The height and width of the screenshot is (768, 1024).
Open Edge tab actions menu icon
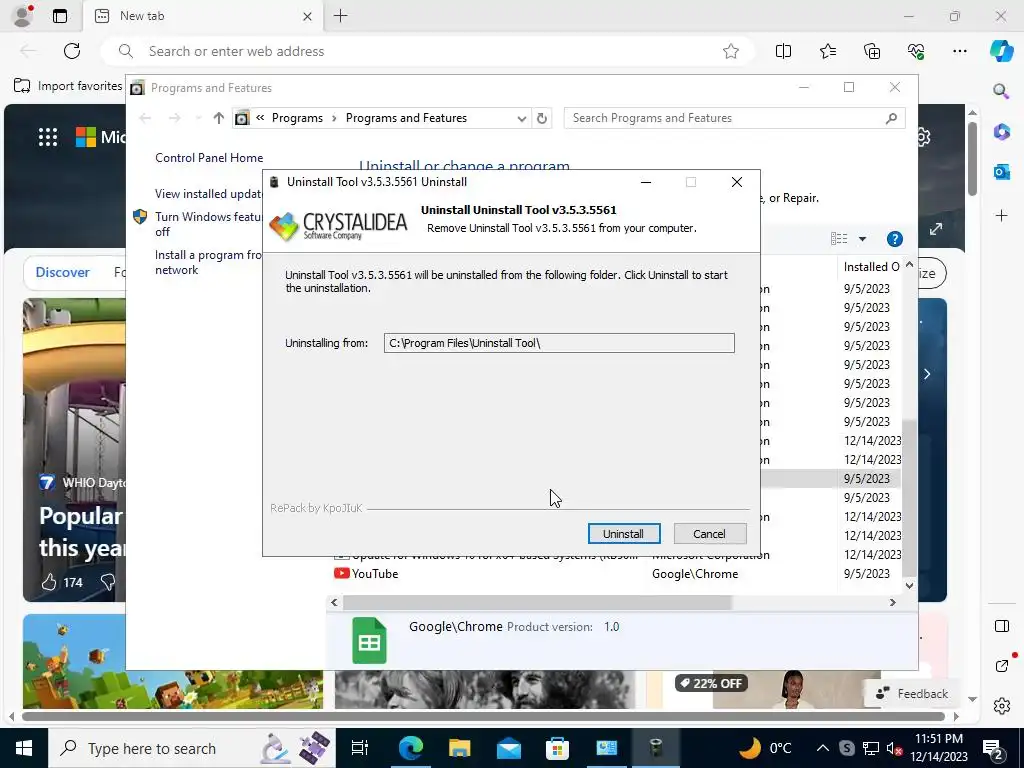60,16
